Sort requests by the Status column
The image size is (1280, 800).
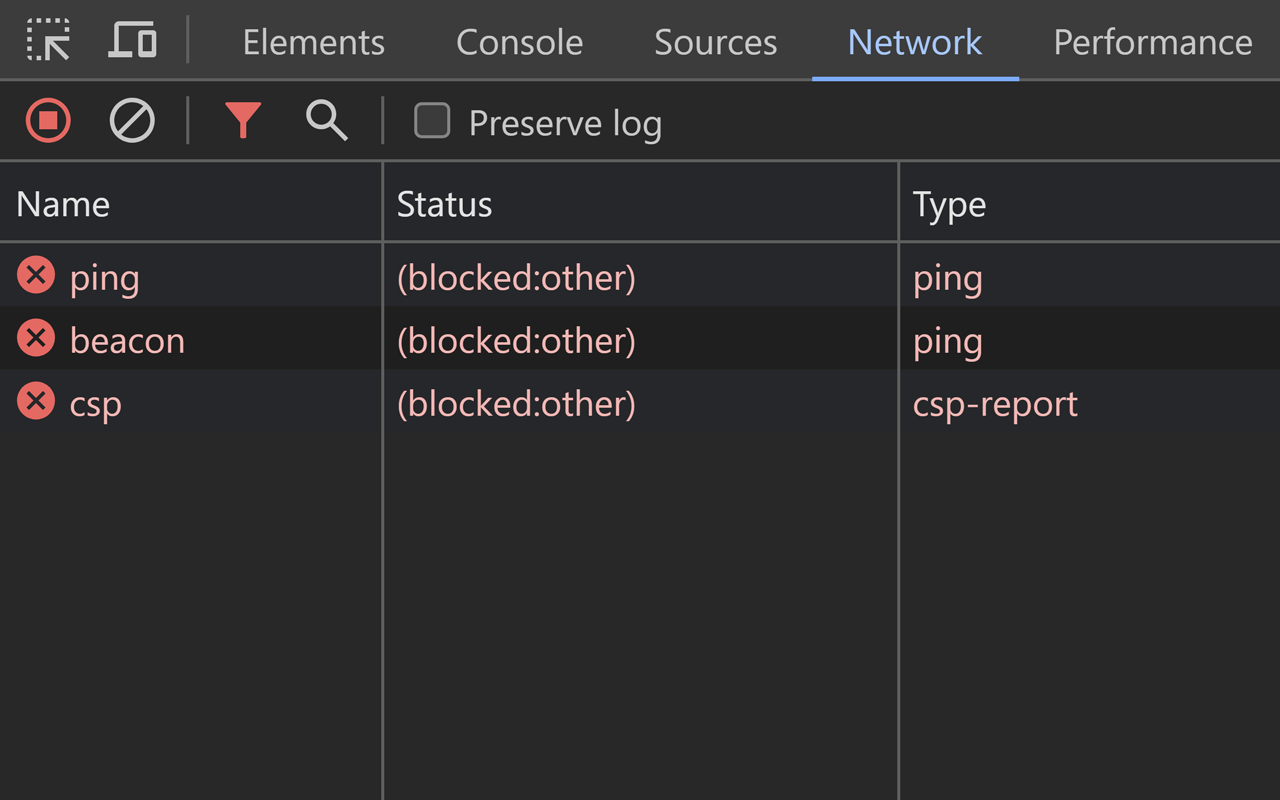click(444, 203)
